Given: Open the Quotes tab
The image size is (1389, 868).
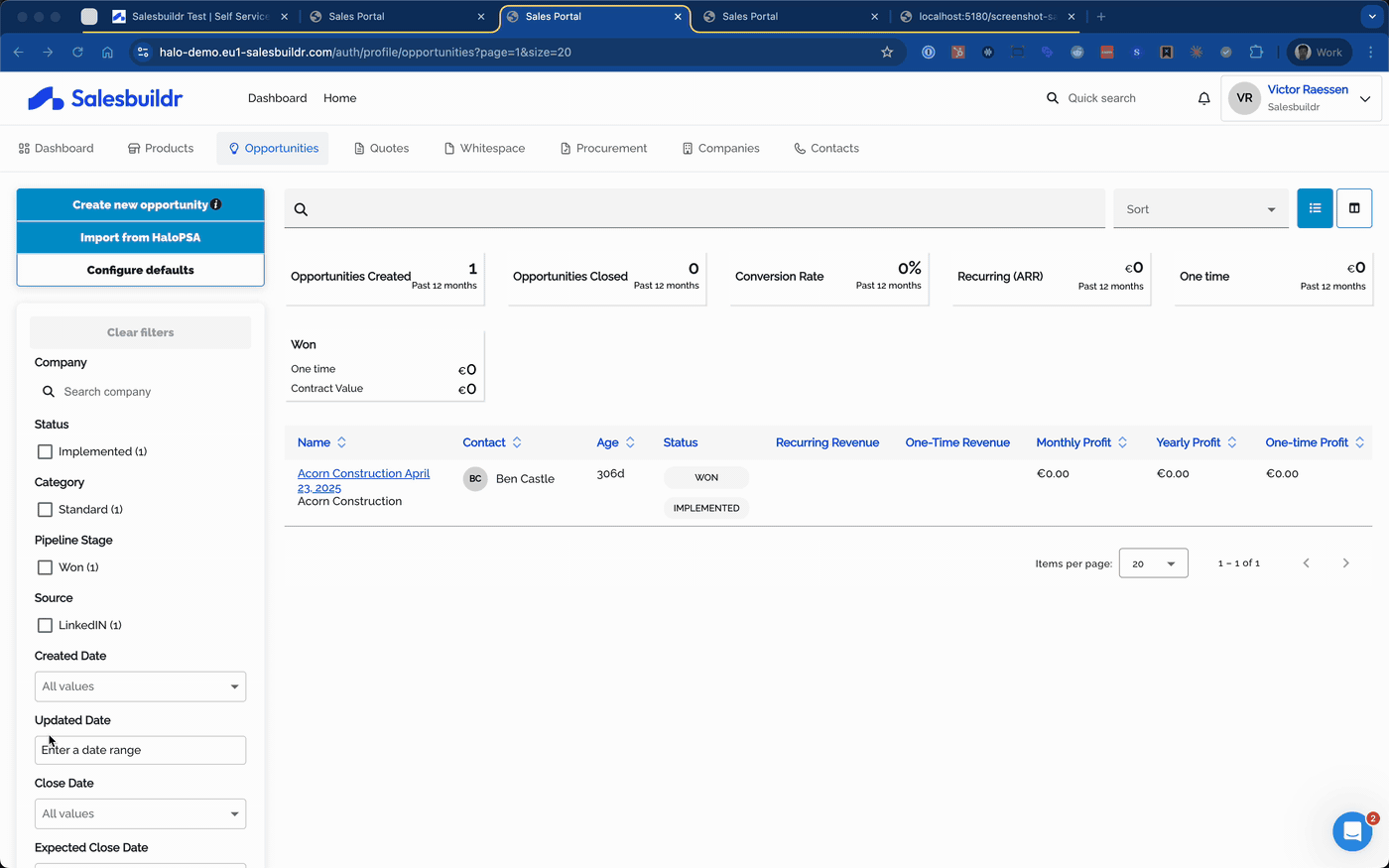Looking at the screenshot, I should (381, 148).
